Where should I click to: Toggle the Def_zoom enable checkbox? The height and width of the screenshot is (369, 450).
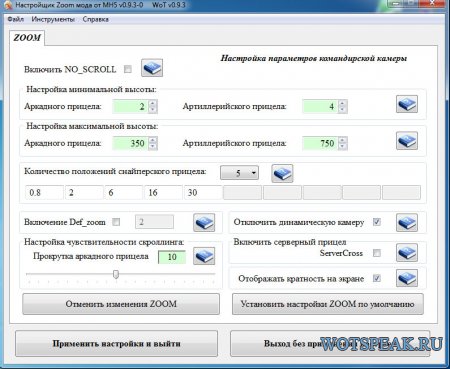(x=116, y=222)
